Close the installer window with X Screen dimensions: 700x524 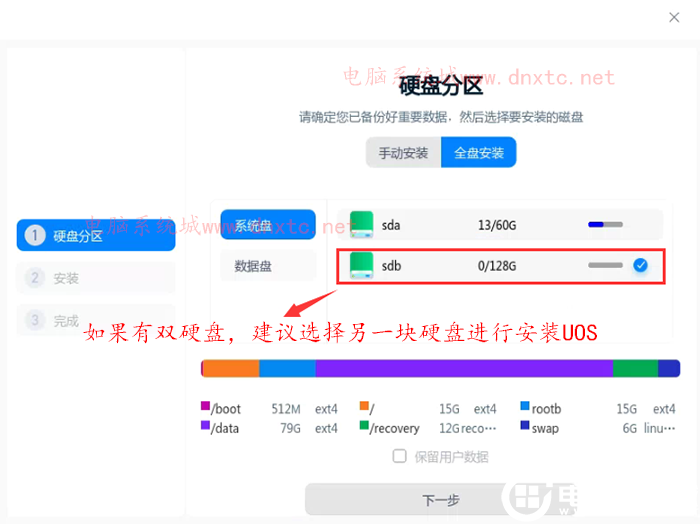[x=674, y=17]
